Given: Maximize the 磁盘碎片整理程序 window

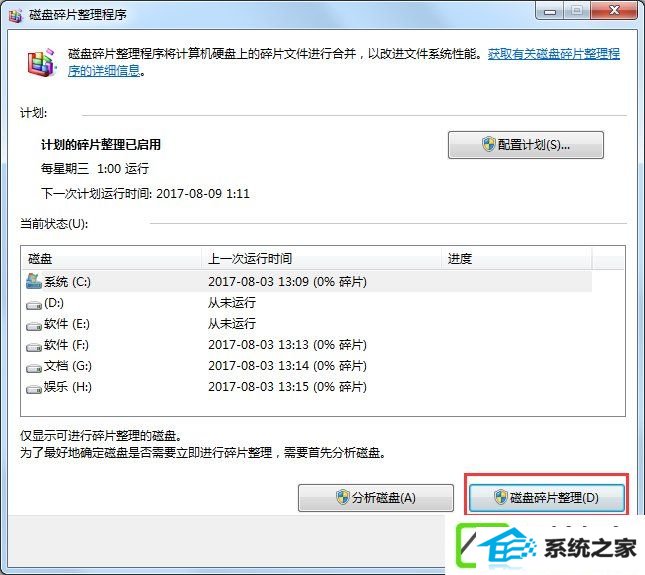Looking at the screenshot, I should click(577, 11).
